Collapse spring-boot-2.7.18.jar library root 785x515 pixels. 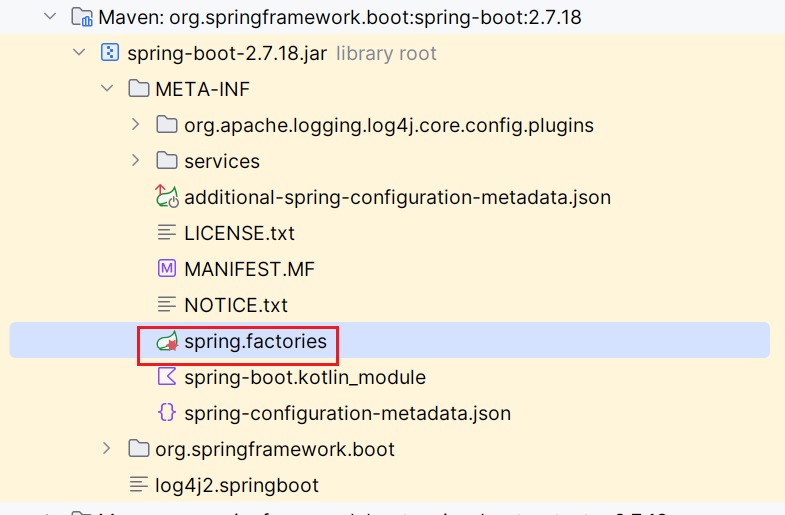point(79,53)
